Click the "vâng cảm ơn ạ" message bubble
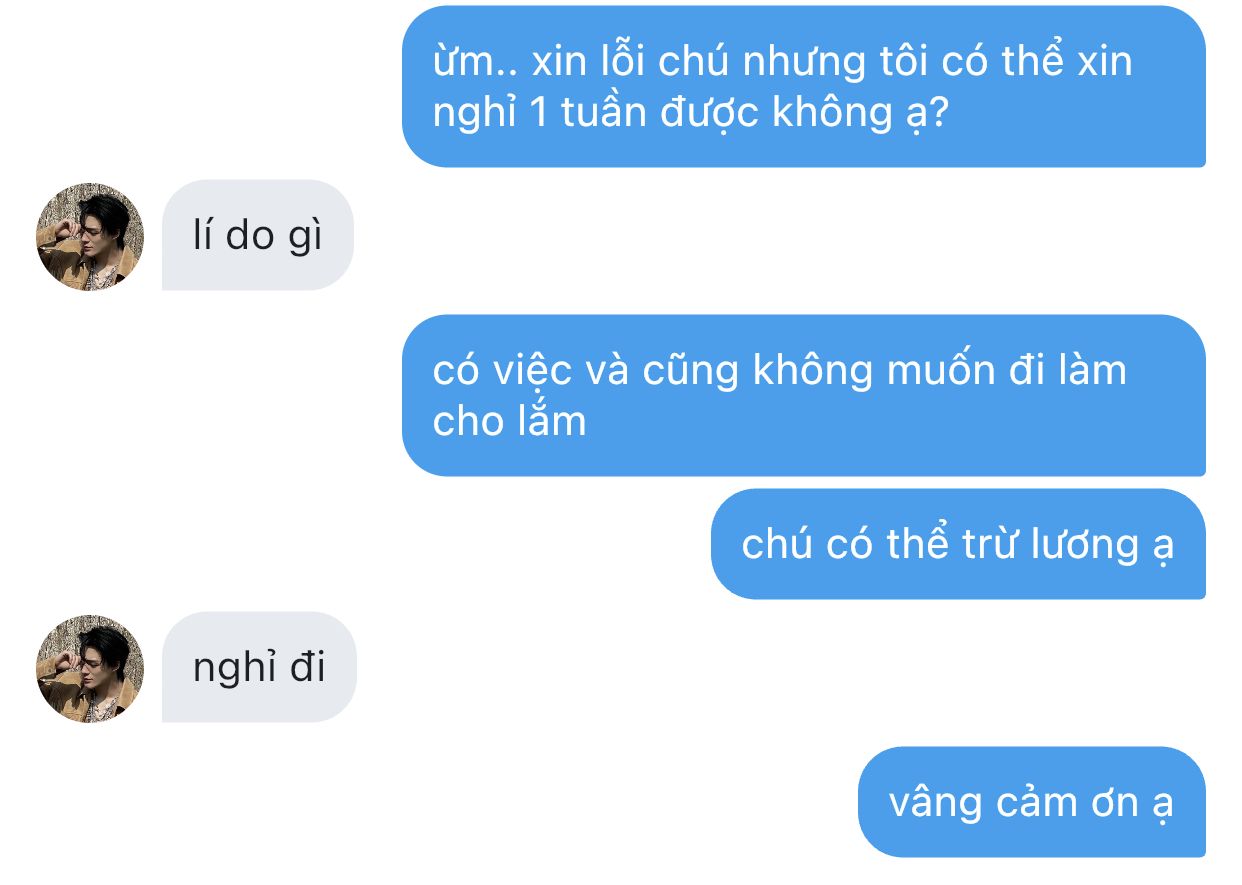Image resolution: width=1242 pixels, height=885 pixels. pyautogui.click(x=1032, y=802)
